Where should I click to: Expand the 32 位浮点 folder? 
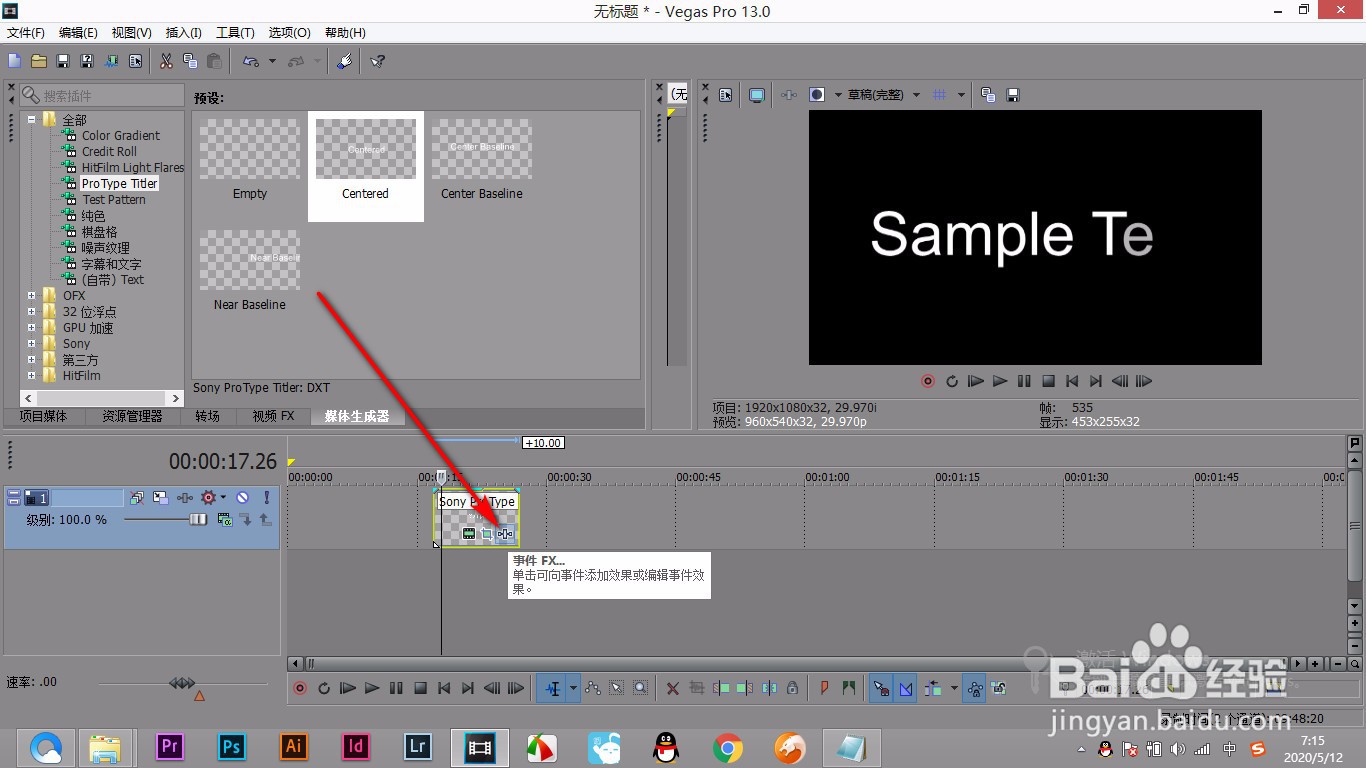[x=32, y=311]
